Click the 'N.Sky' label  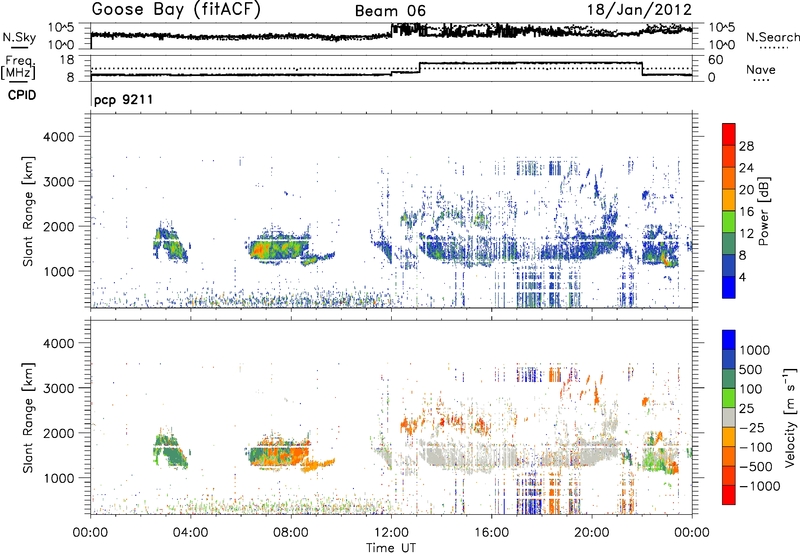(x=19, y=37)
